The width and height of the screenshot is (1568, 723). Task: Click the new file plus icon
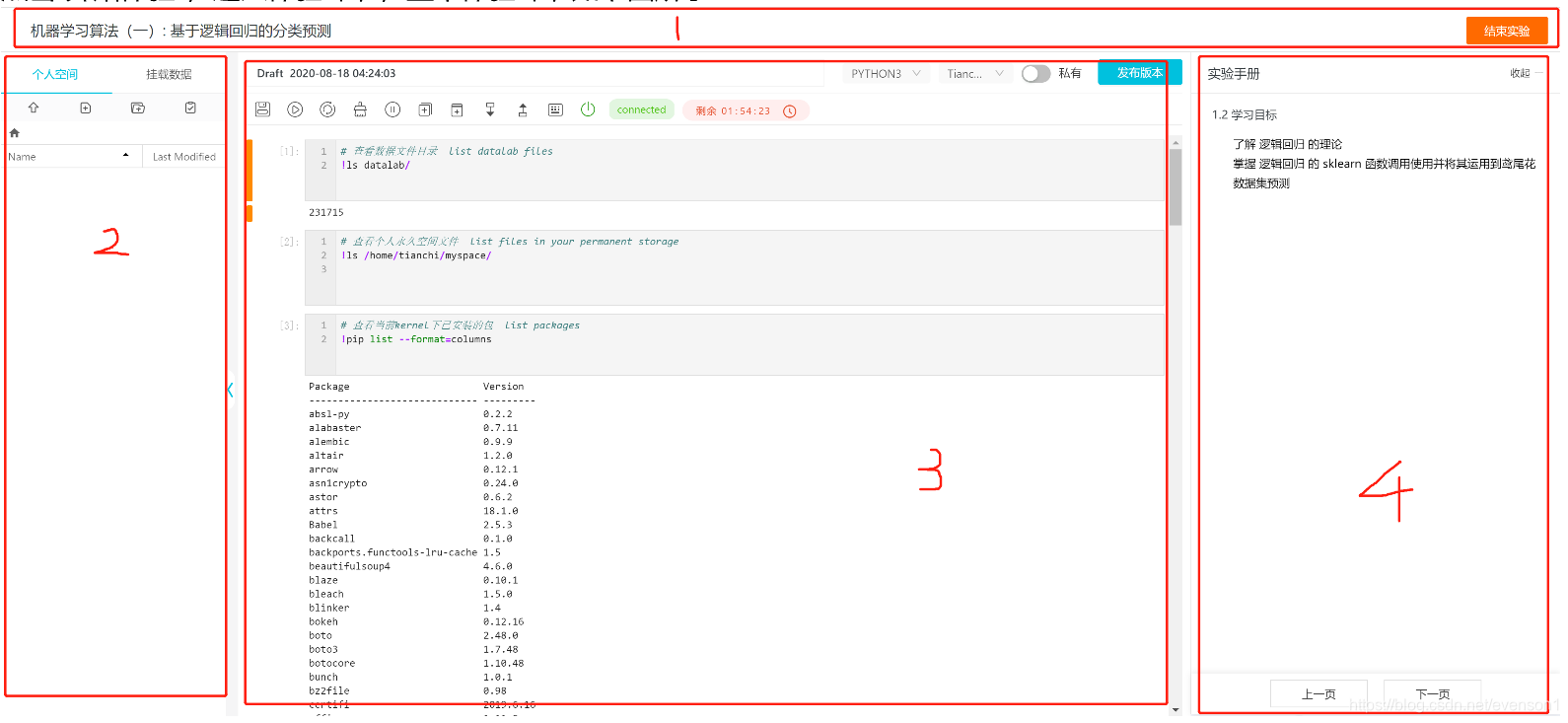[x=86, y=108]
